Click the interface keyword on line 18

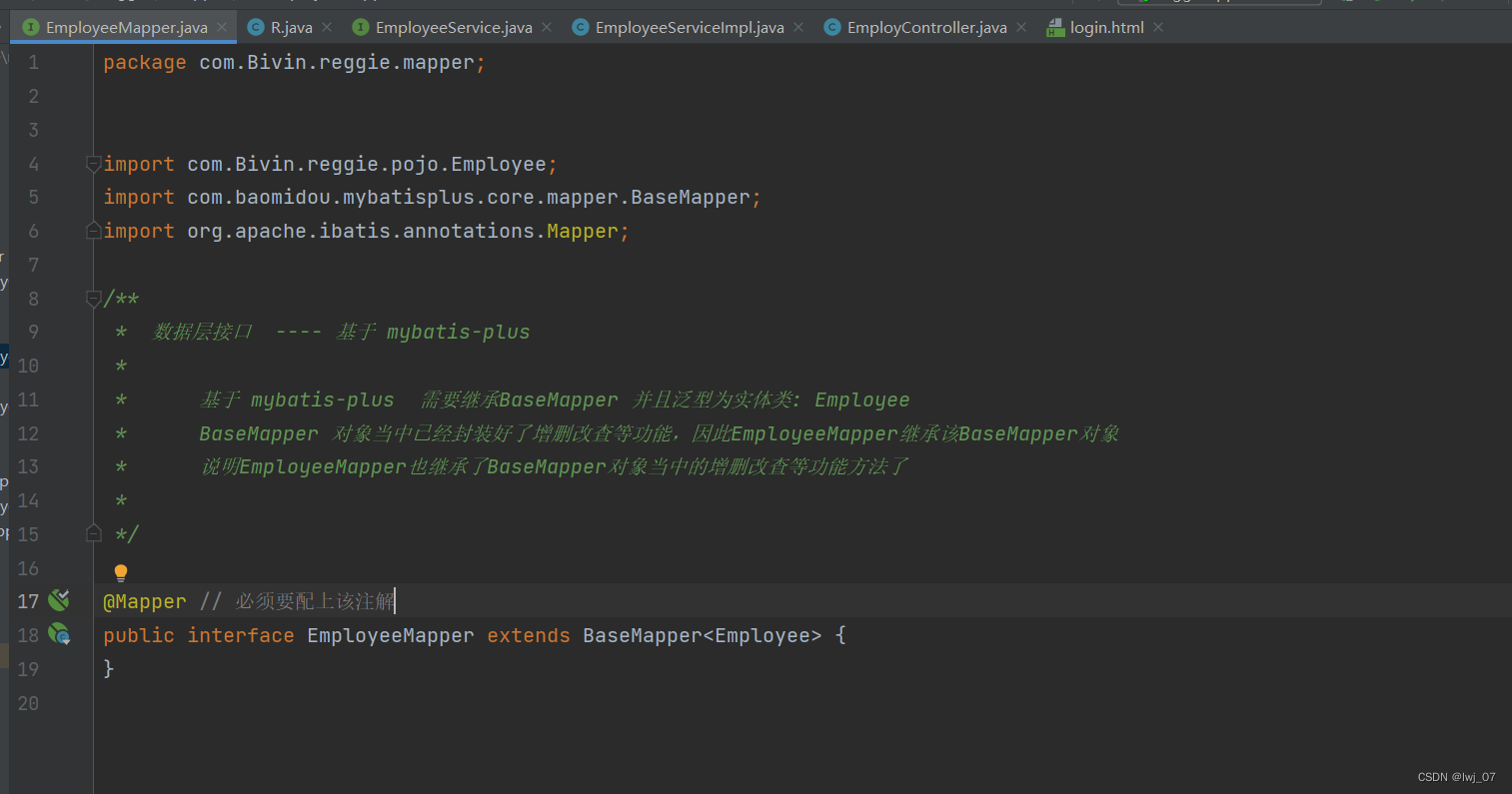click(241, 635)
